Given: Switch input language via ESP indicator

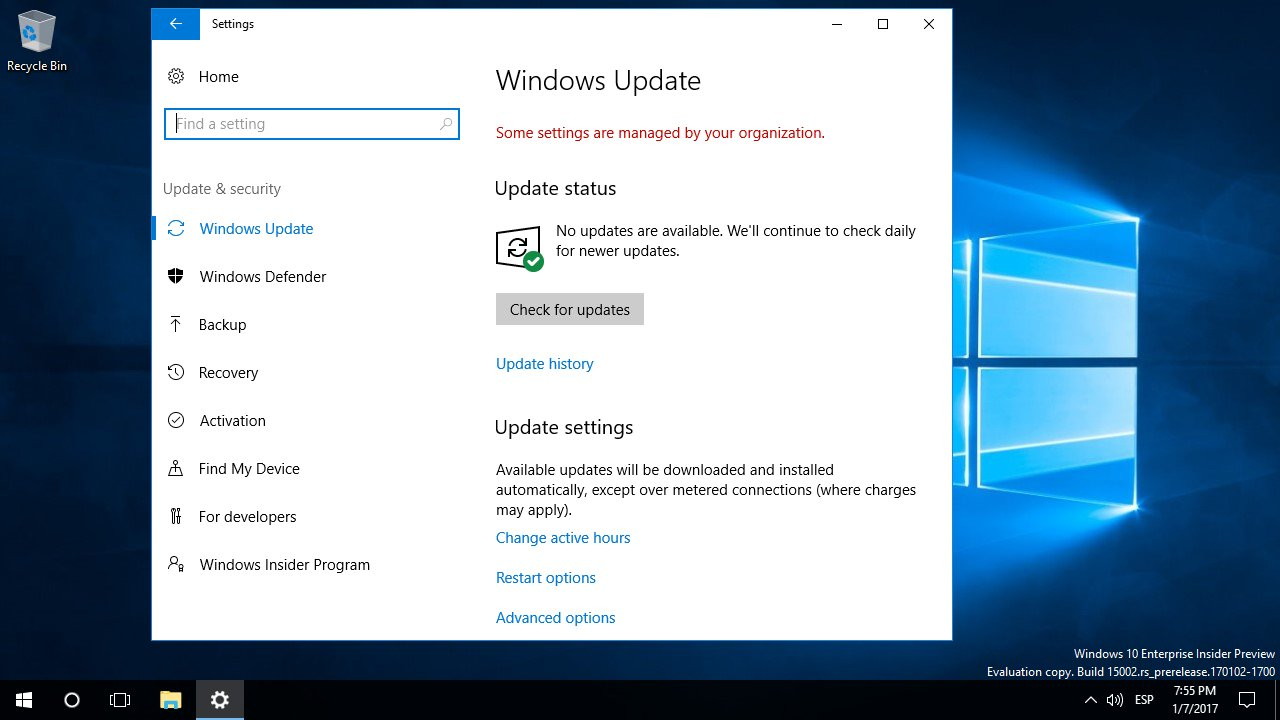Looking at the screenshot, I should tap(1145, 700).
